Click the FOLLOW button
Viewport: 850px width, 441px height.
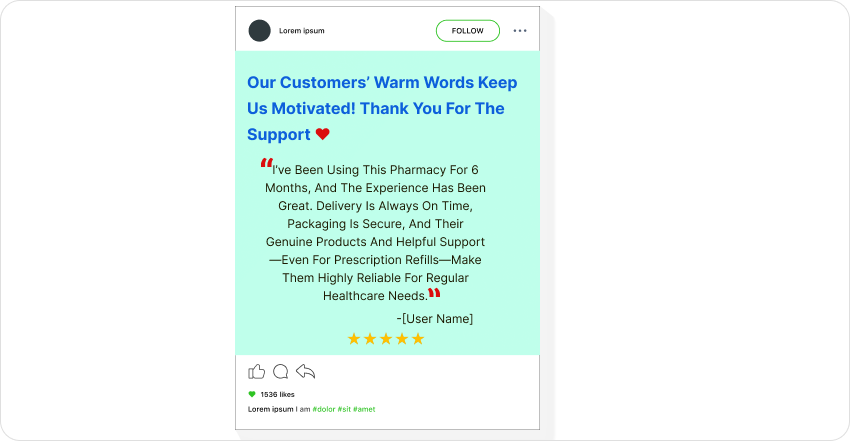point(468,31)
